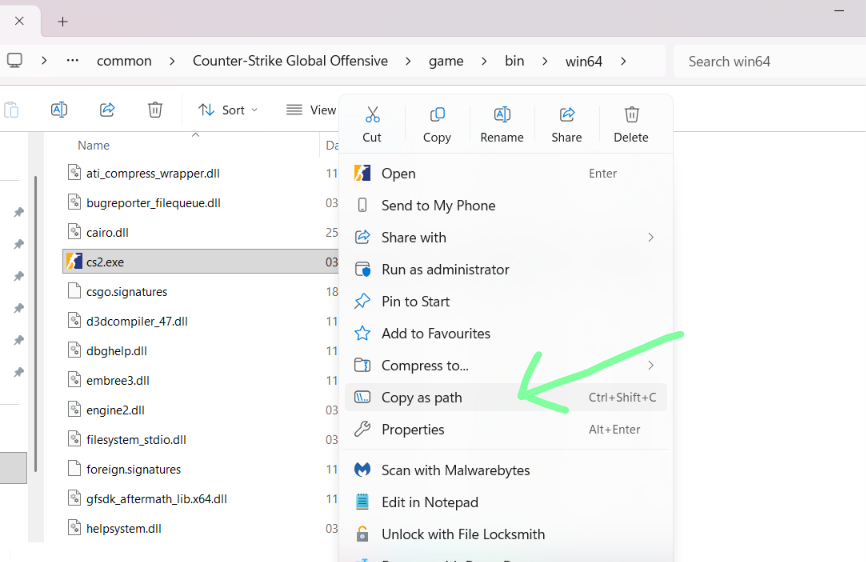
Task: Expand chevron after win64 breadcrumb
Action: click(623, 61)
